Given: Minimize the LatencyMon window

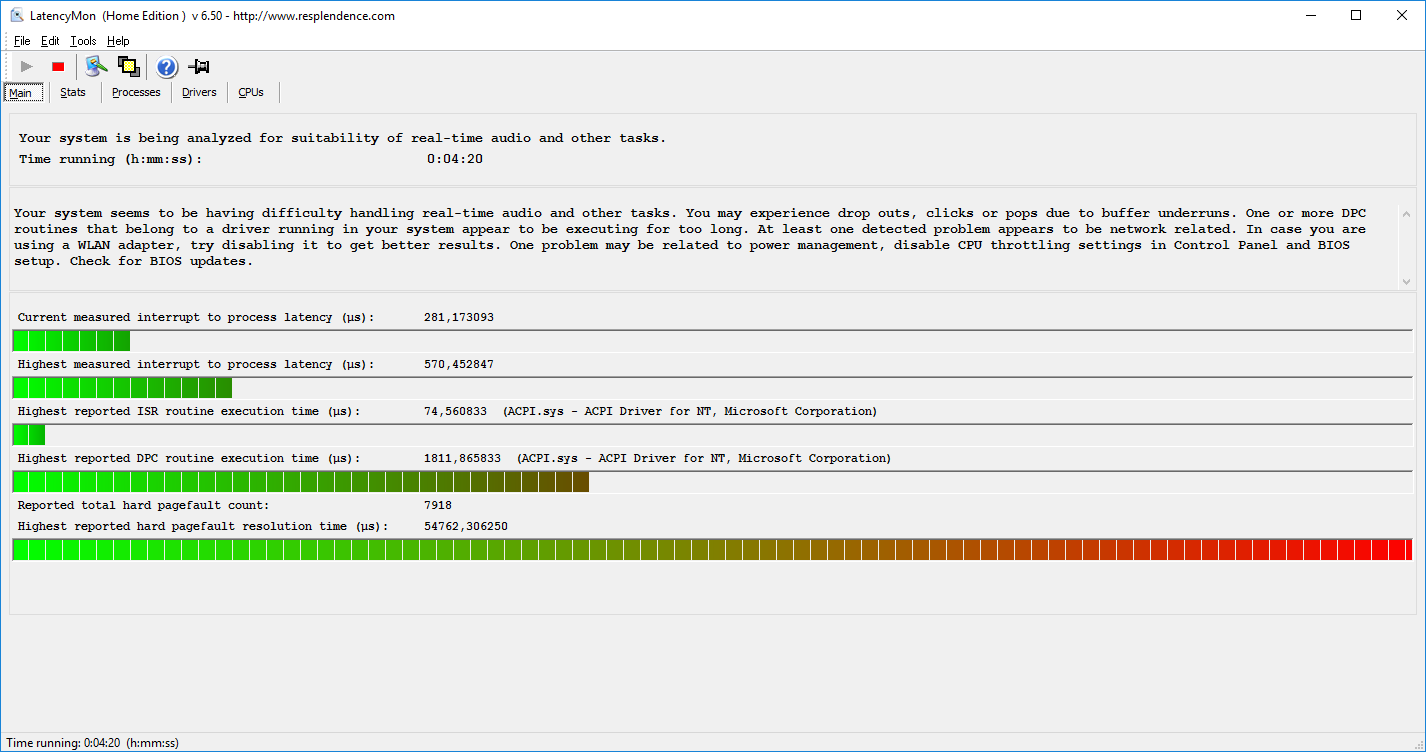Looking at the screenshot, I should [x=1311, y=15].
